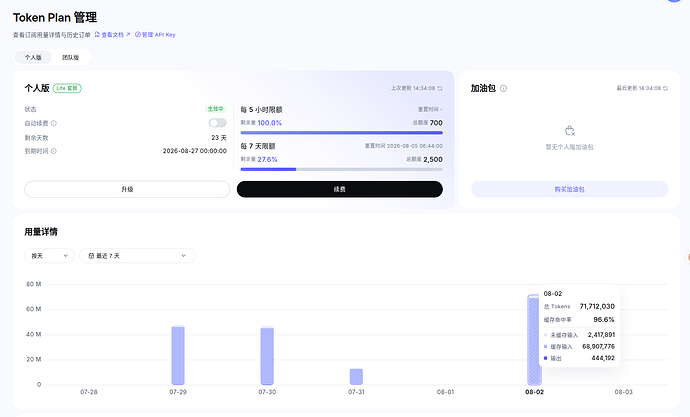Refresh the 个人版 plan card data

point(440,88)
